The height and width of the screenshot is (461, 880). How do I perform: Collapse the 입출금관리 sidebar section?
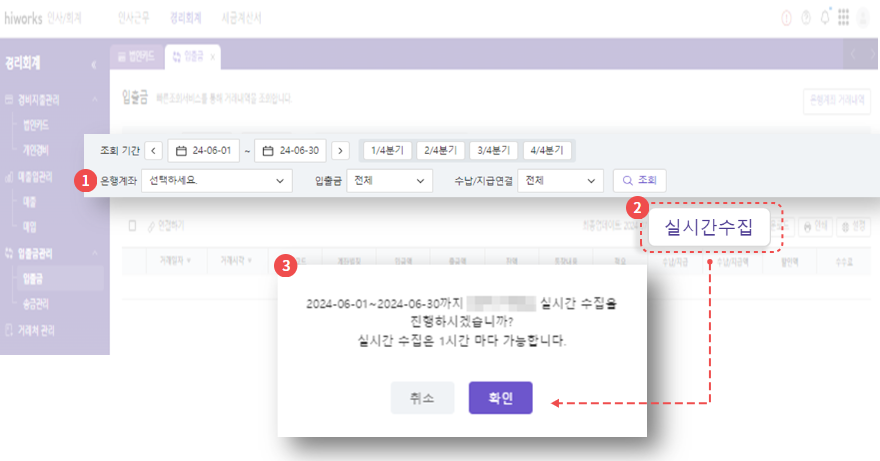(x=94, y=253)
